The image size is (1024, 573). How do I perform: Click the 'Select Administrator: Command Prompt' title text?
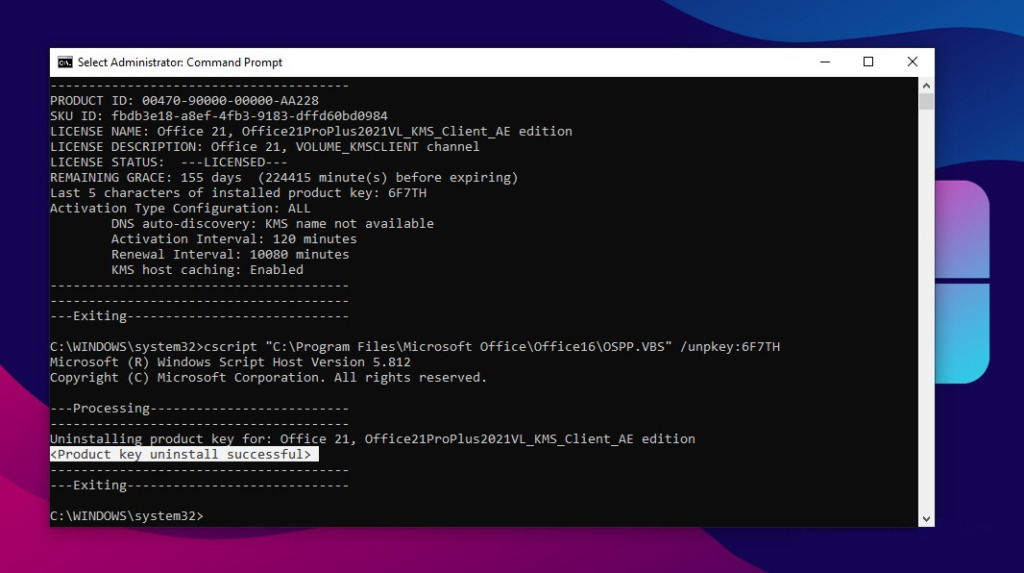(x=180, y=62)
